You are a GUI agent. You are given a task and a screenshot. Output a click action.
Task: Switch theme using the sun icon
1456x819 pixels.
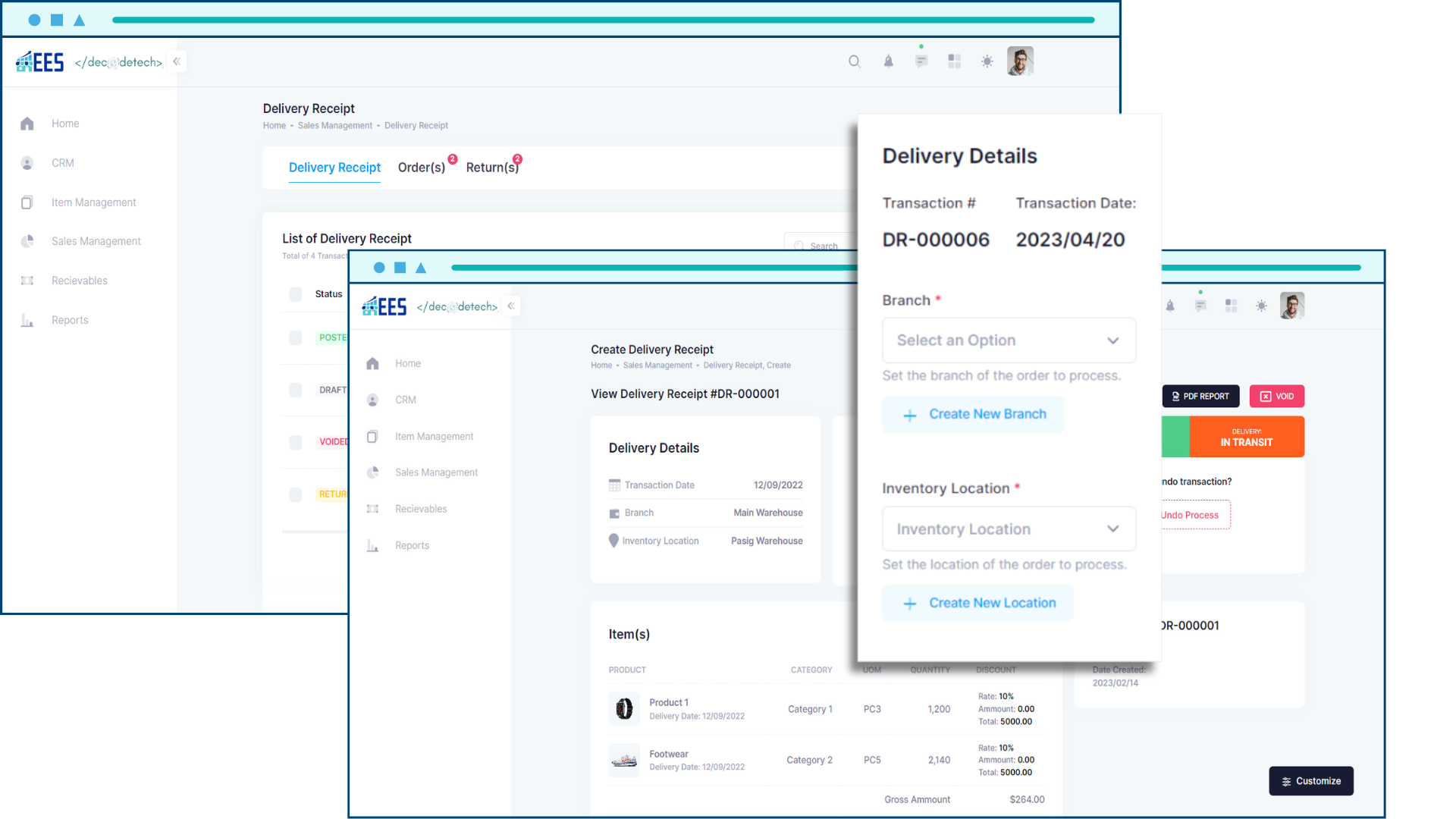click(987, 61)
